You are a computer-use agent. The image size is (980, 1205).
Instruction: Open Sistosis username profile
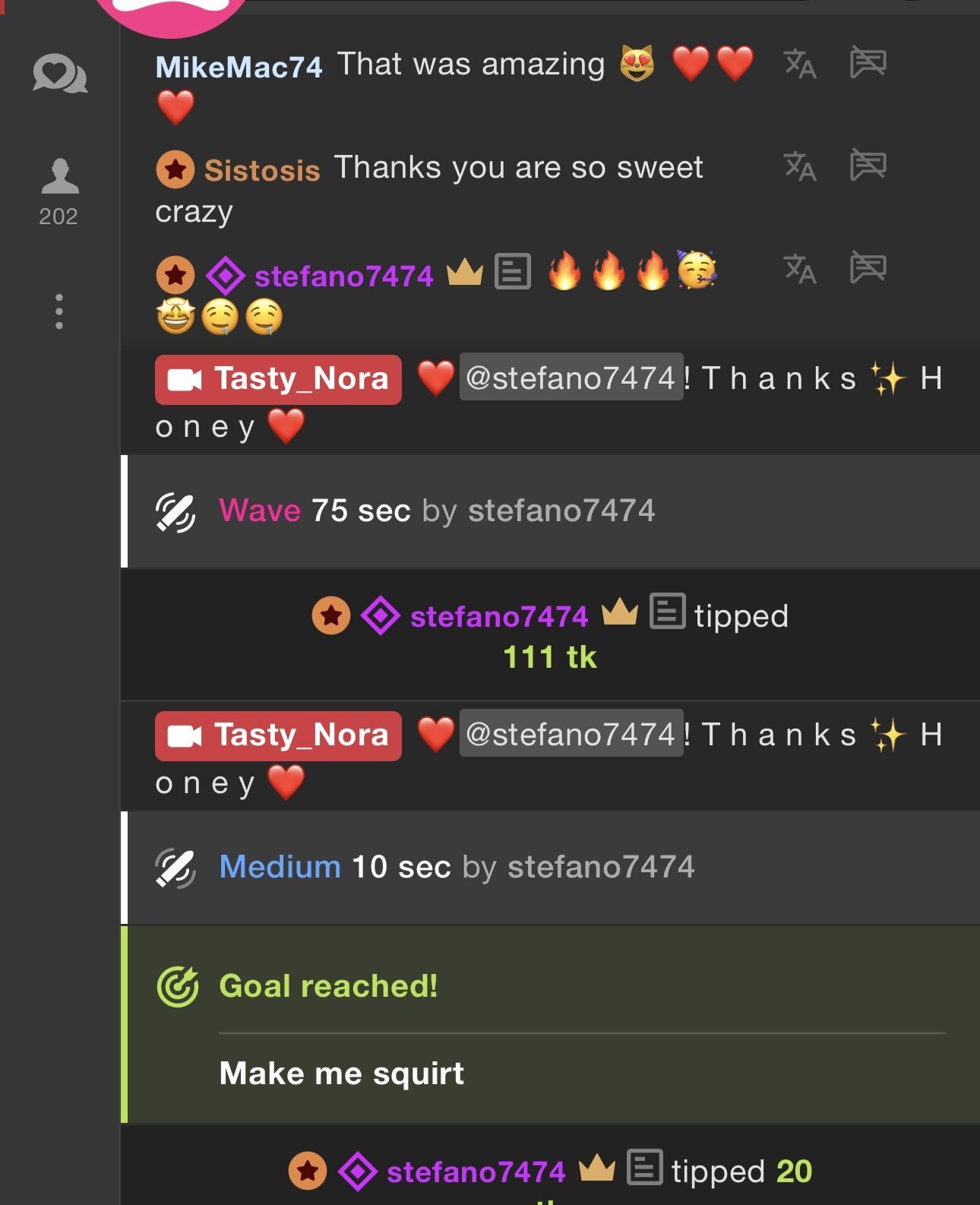pyautogui.click(x=261, y=170)
